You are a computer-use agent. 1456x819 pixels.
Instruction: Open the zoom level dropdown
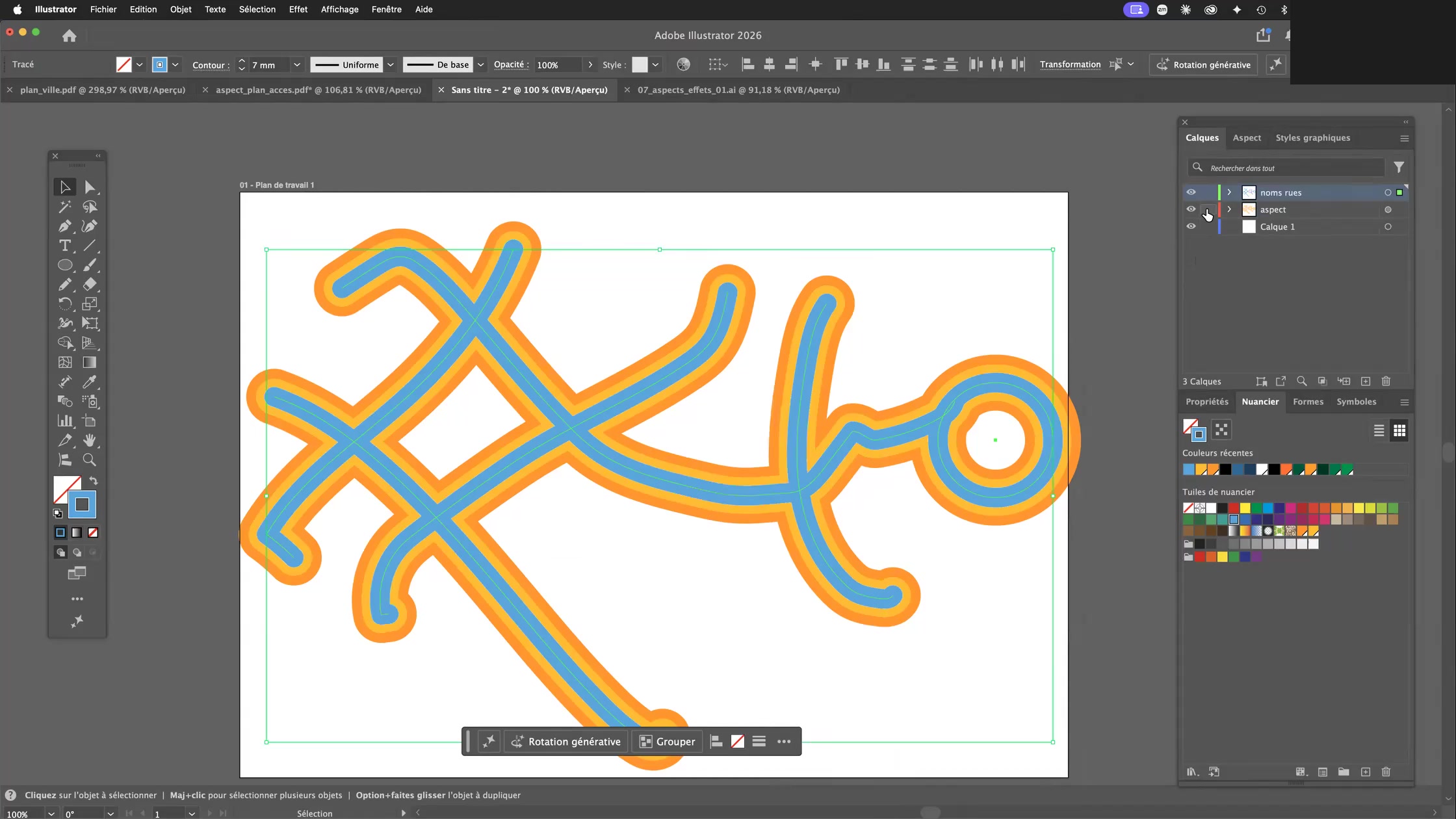click(x=51, y=814)
